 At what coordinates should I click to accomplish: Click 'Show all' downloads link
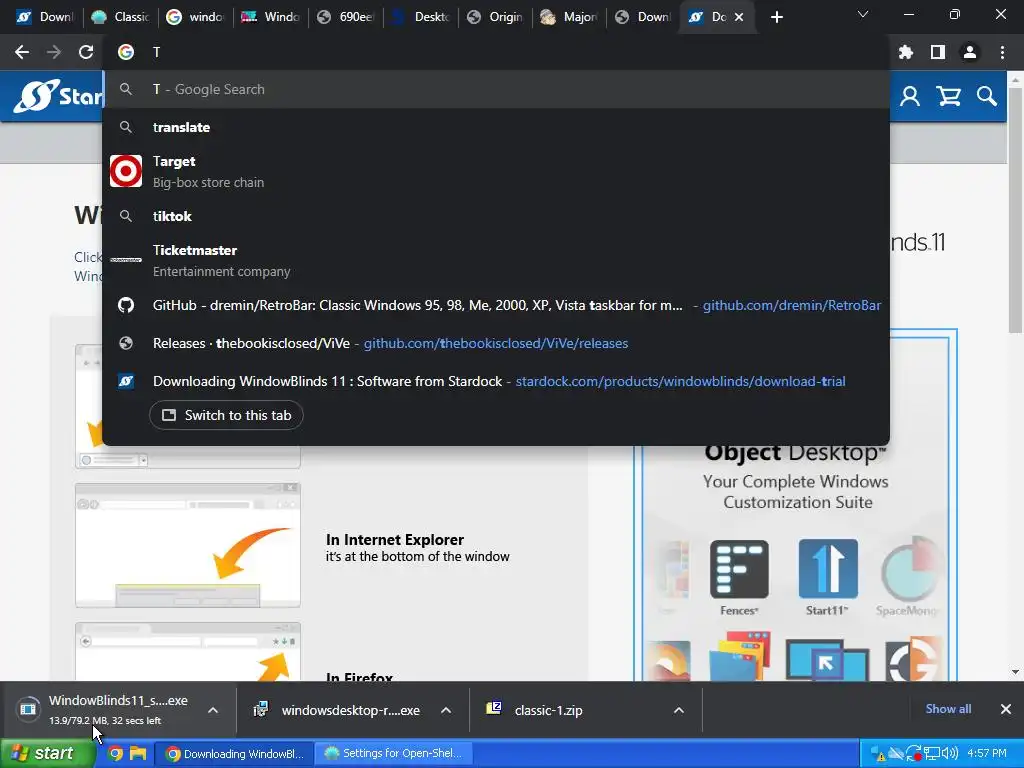948,709
